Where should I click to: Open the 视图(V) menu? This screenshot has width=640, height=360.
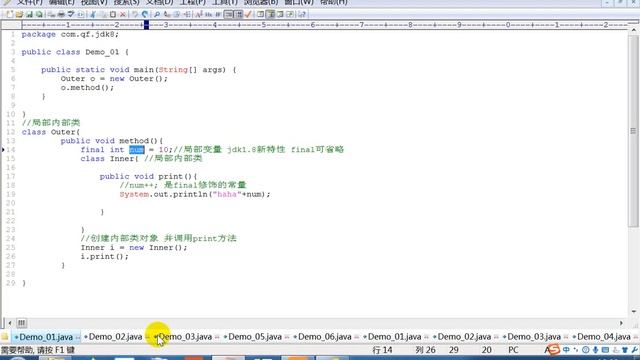(94, 2)
